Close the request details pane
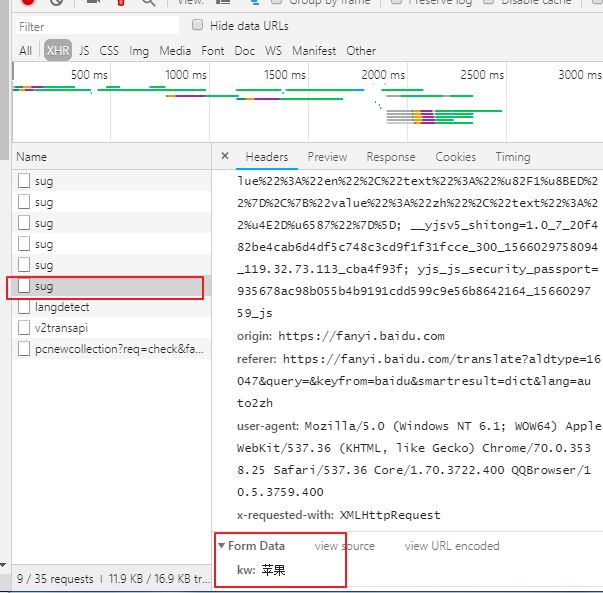The height and width of the screenshot is (593, 603). tap(225, 156)
